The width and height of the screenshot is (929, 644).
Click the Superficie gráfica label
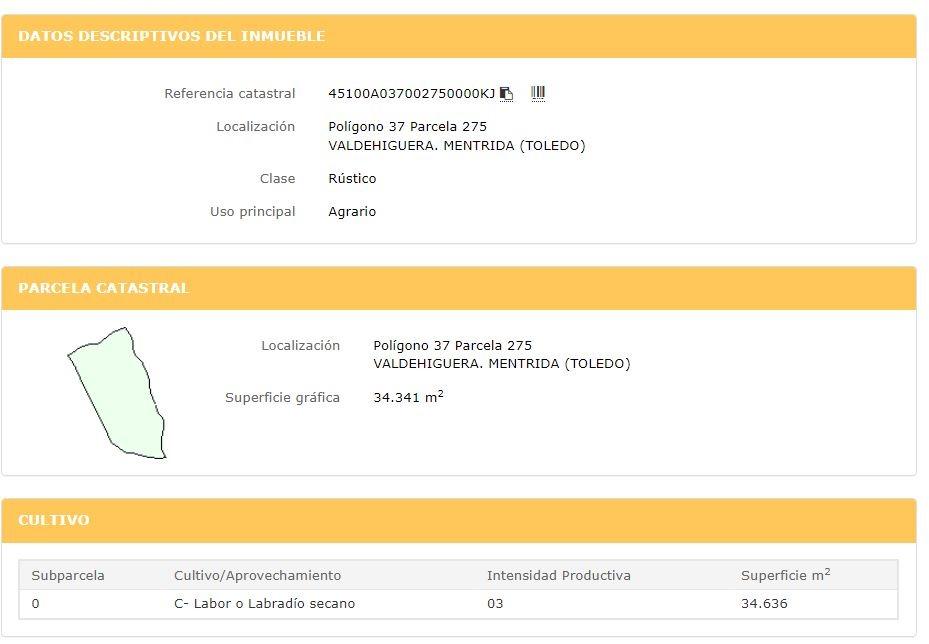(282, 398)
